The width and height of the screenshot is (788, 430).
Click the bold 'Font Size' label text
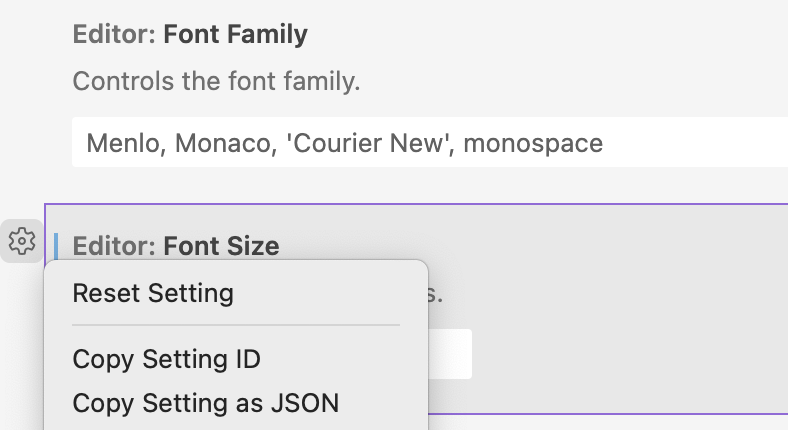(221, 245)
